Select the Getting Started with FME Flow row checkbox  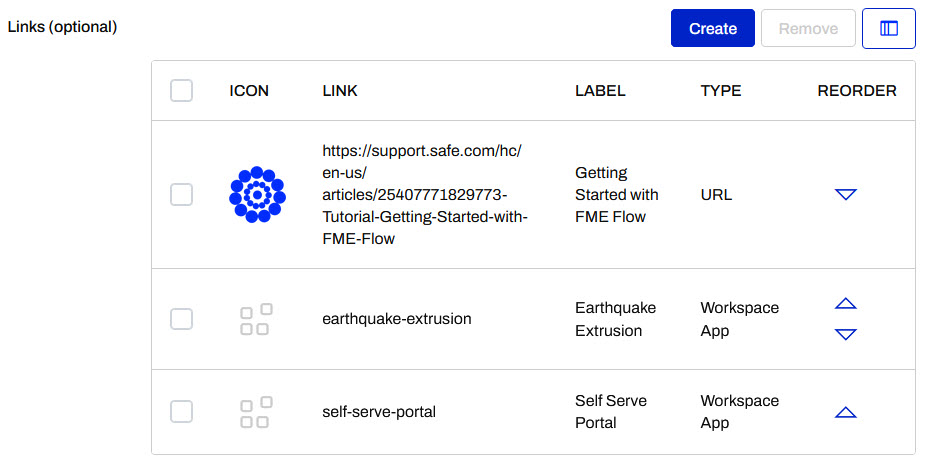(181, 195)
